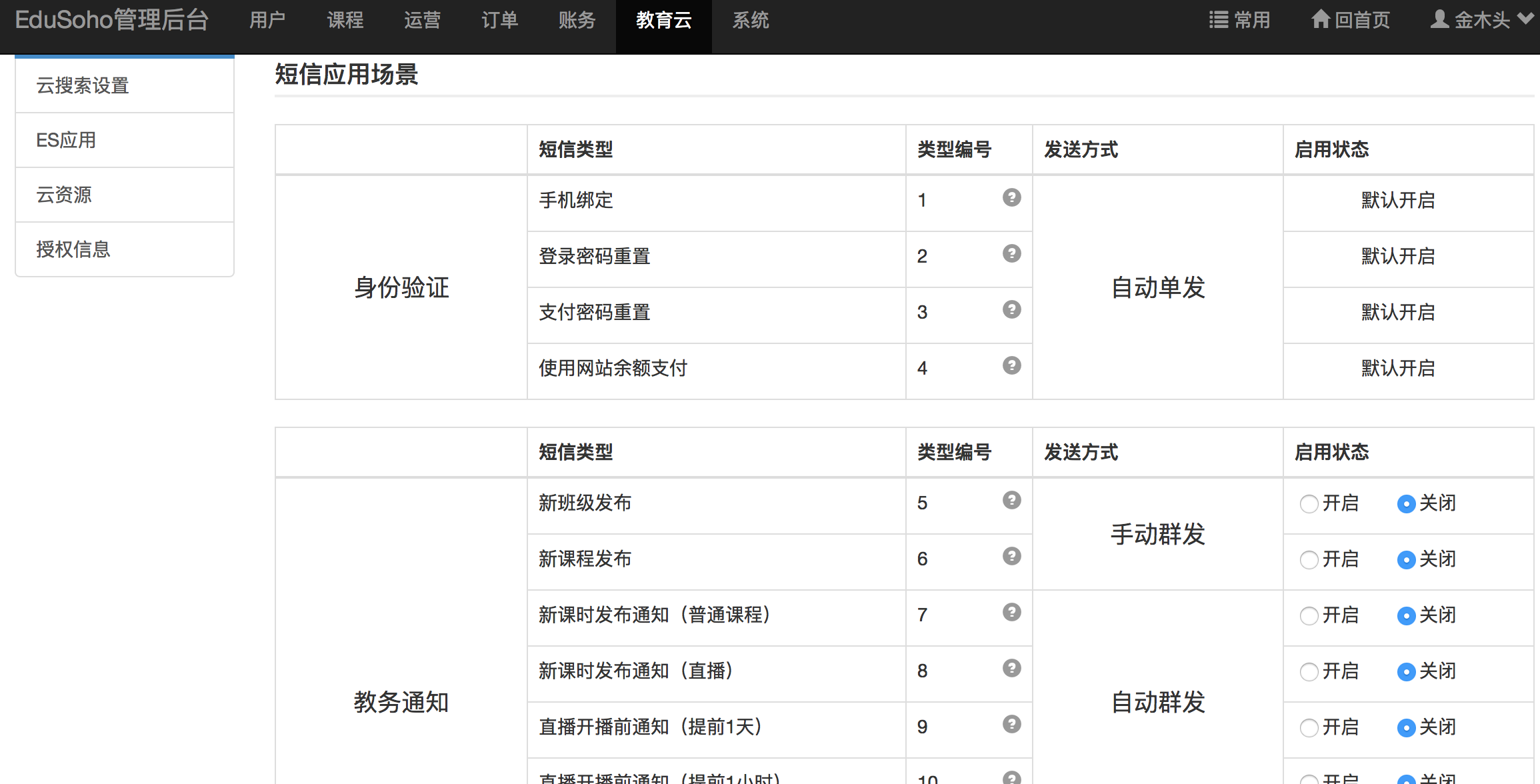Screen dimensions: 1540x784
Task: Click help icon beside type number 2
Action: pos(1011,253)
